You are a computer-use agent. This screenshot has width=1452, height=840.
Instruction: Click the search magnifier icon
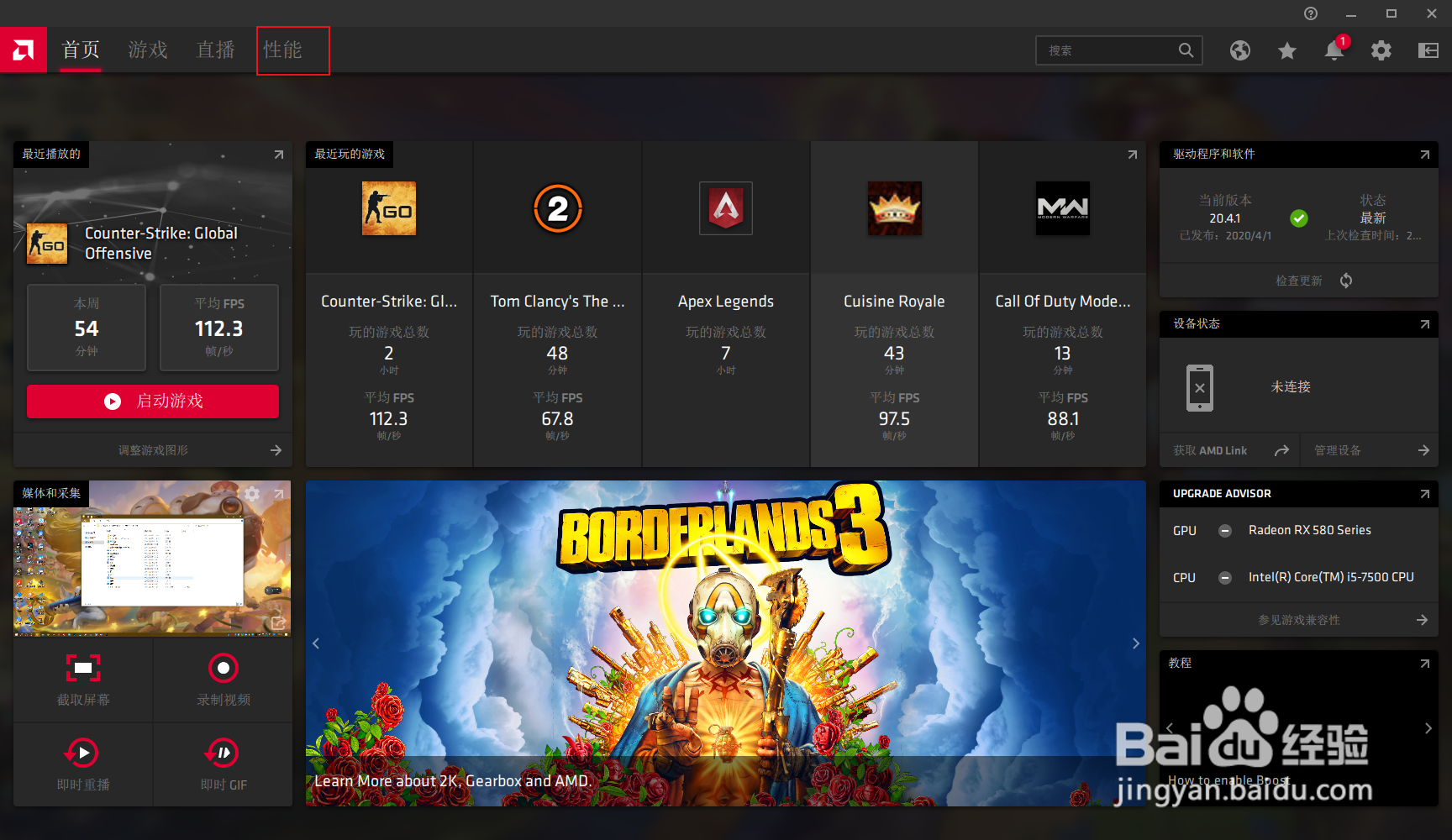(x=1186, y=50)
